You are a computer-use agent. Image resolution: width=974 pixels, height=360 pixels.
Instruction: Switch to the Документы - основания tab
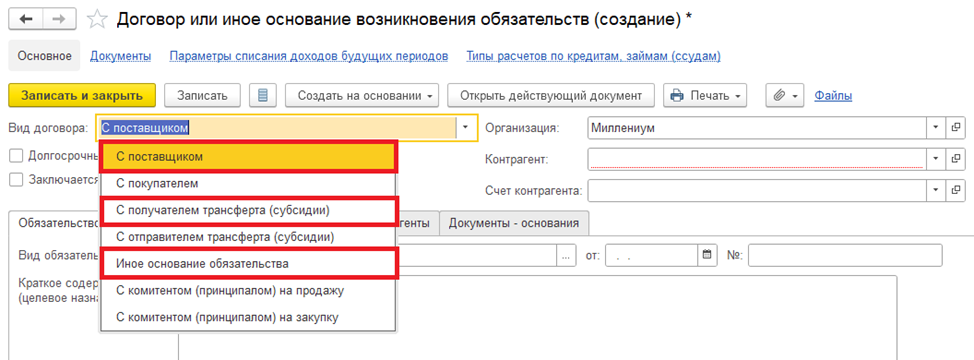pos(514,223)
